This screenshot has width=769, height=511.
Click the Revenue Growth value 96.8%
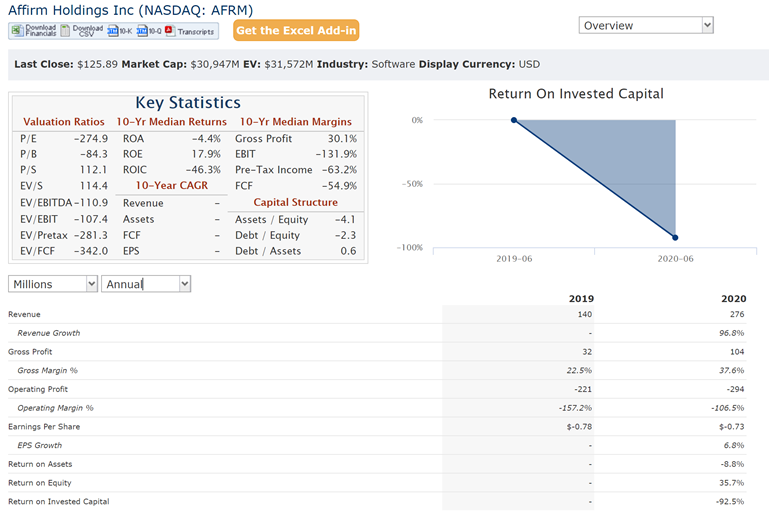coord(732,333)
